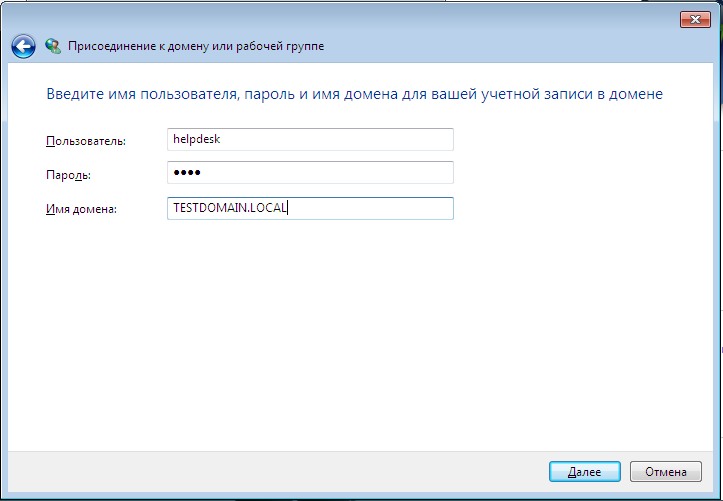
Task: Click empty space right of the Пароль field
Action: pyautogui.click(x=580, y=173)
